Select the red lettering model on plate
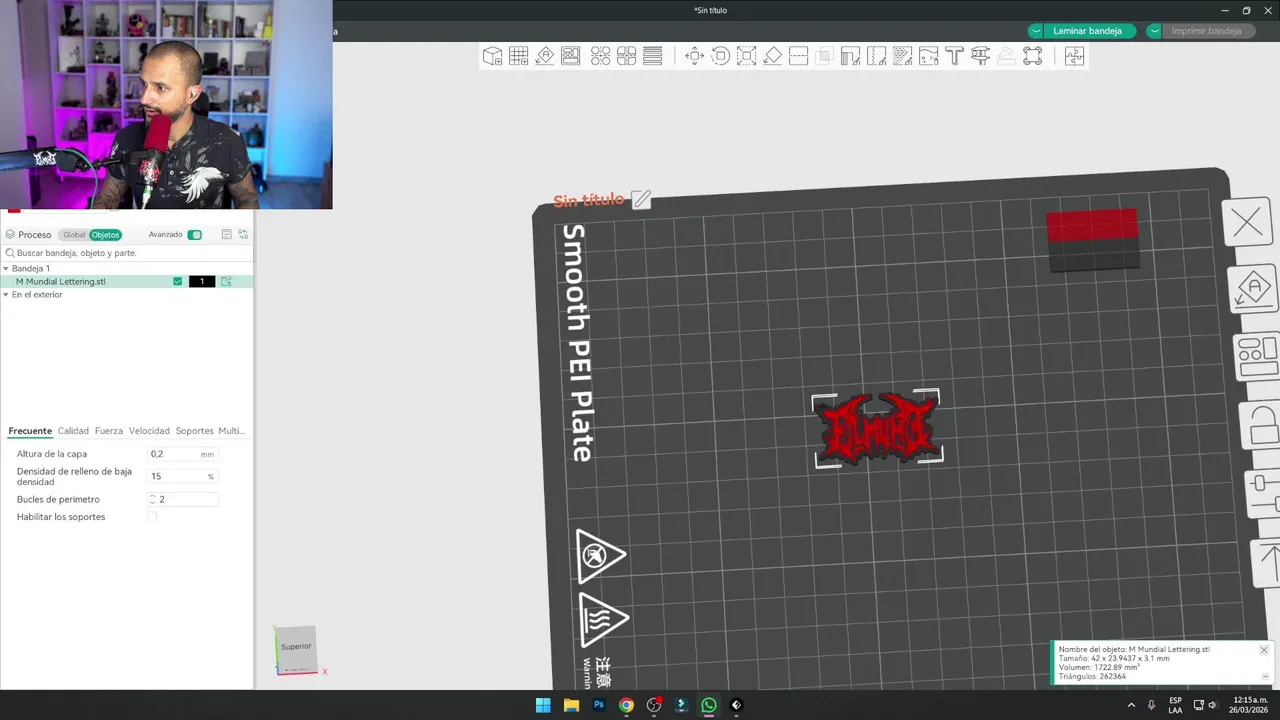The height and width of the screenshot is (720, 1280). point(877,428)
